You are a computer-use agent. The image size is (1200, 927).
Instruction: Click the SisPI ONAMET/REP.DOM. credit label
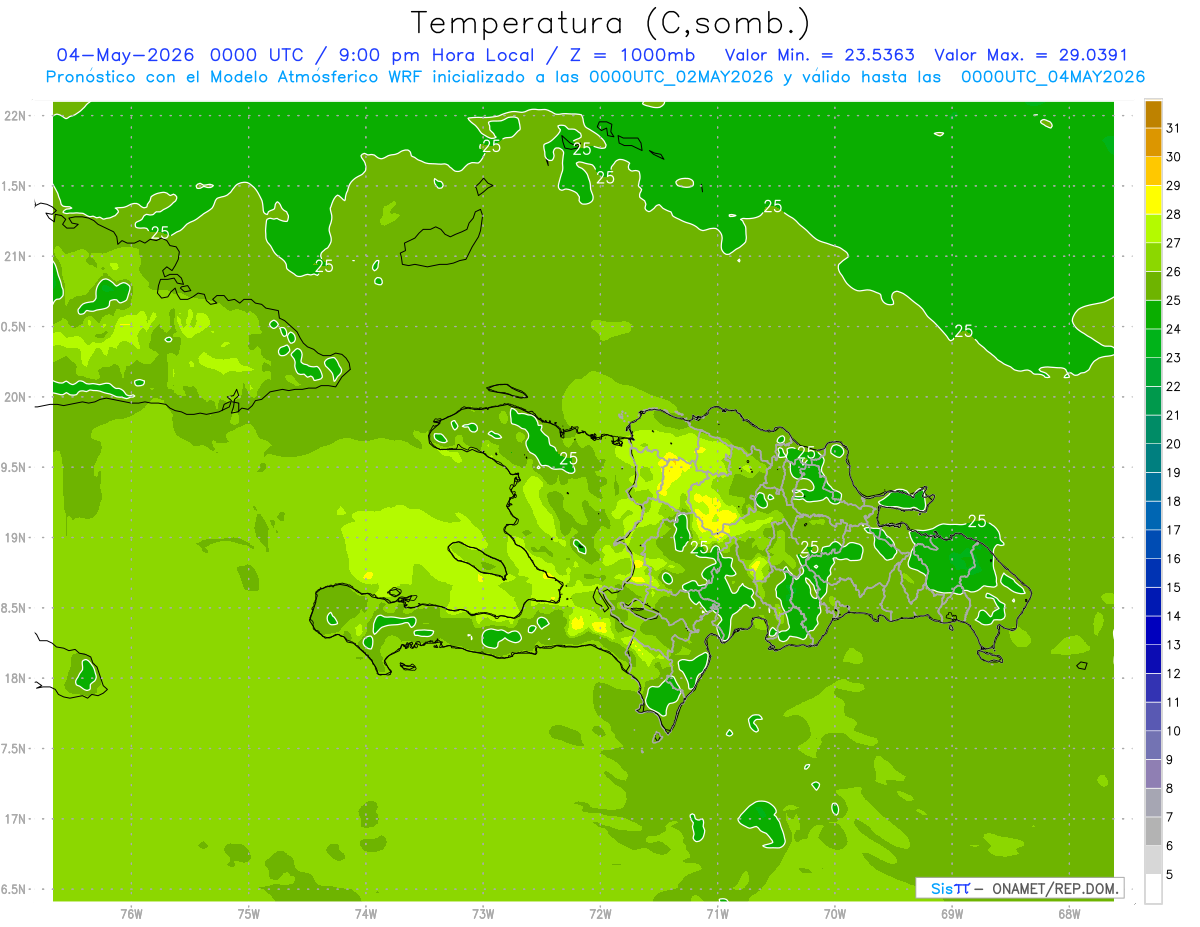coord(1019,888)
